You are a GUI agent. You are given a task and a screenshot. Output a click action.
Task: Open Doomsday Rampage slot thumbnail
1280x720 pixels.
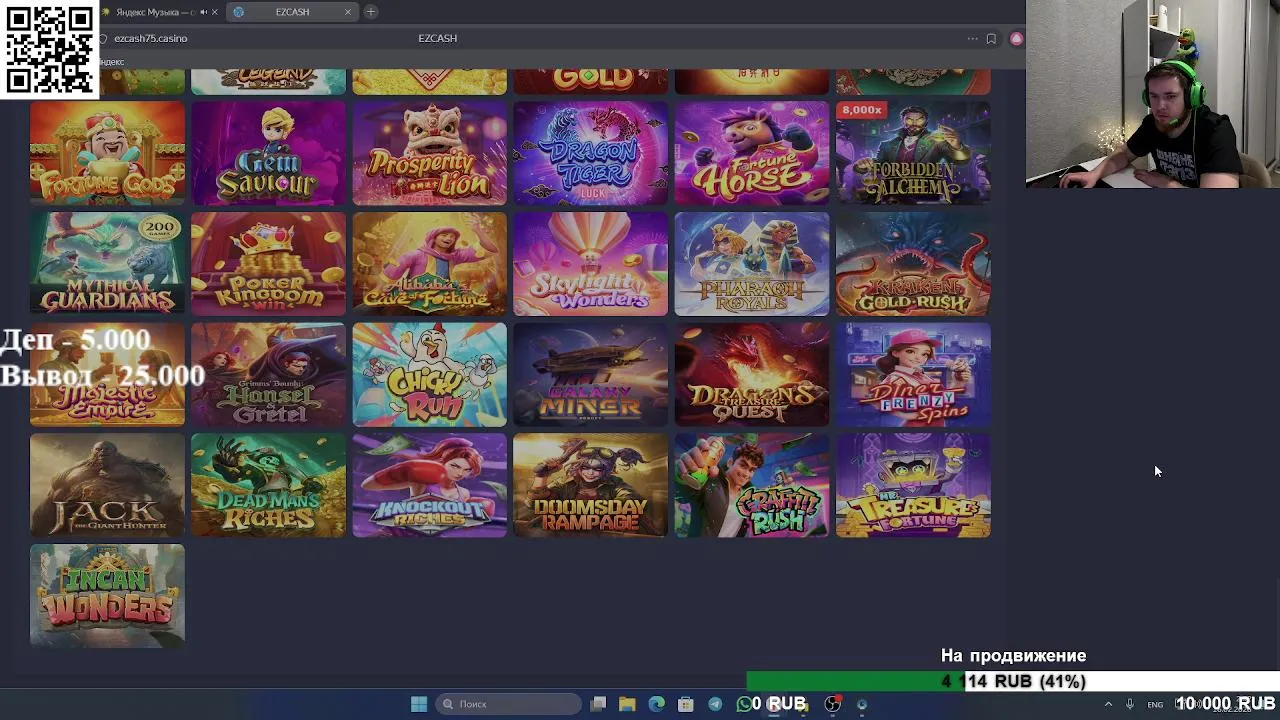(x=590, y=486)
